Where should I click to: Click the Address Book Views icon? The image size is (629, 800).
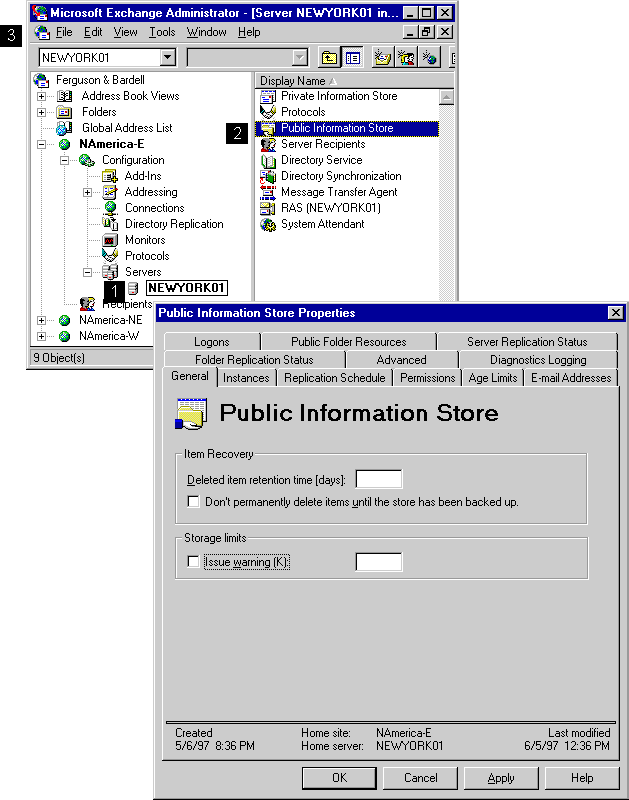point(64,96)
